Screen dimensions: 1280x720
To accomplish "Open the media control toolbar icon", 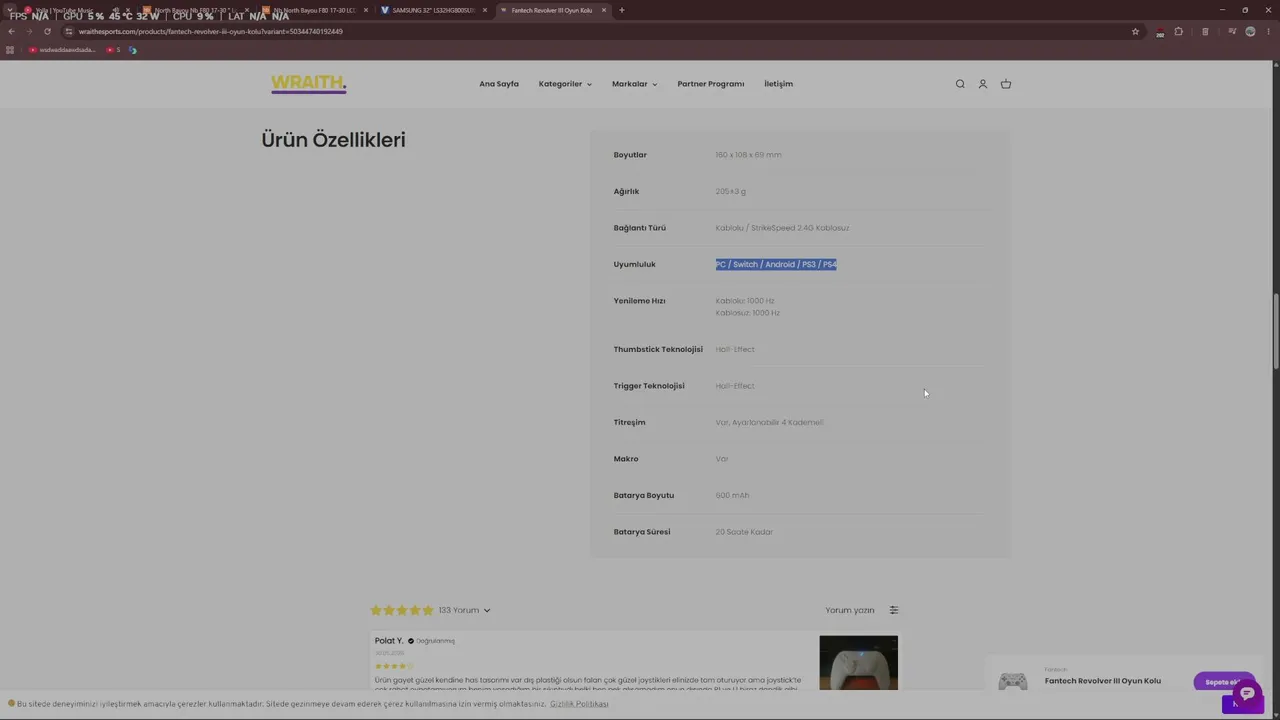I will pyautogui.click(x=1231, y=31).
